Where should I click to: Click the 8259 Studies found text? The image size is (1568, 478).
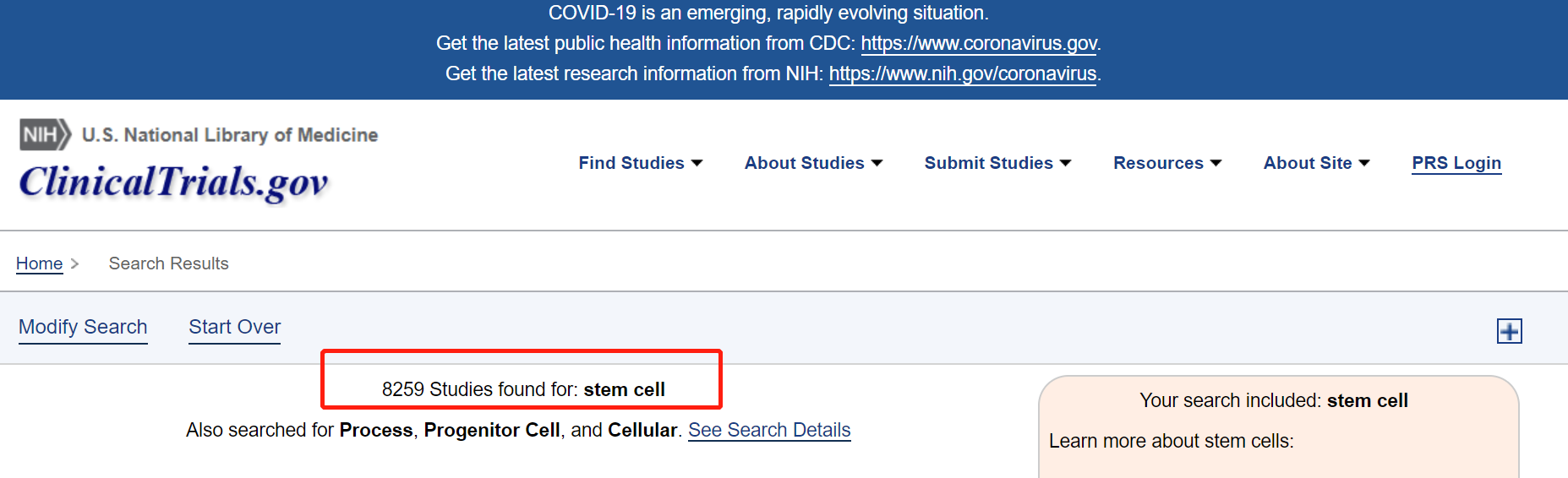pos(523,389)
